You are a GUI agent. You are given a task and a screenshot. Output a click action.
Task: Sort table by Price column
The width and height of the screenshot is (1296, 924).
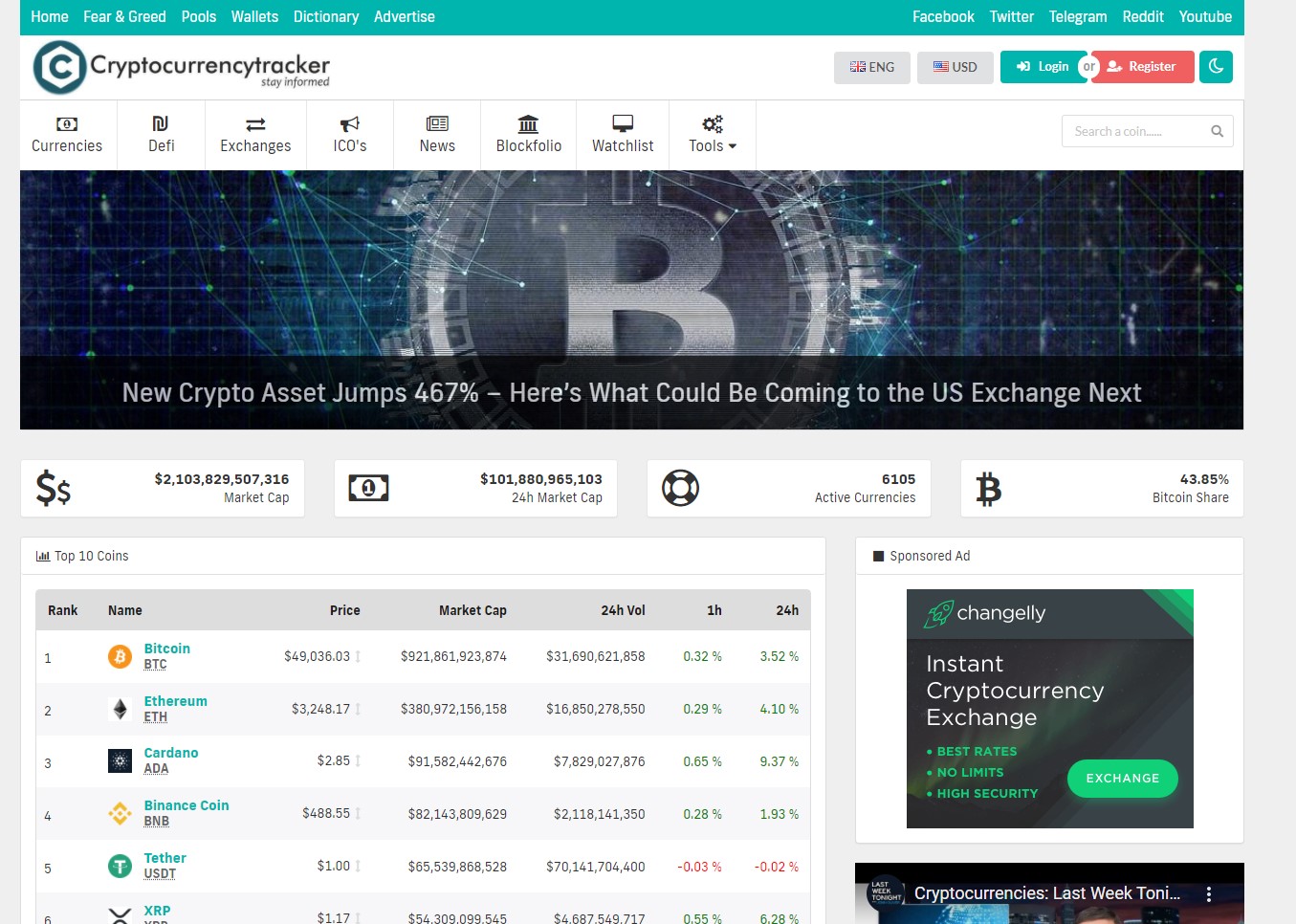point(345,610)
